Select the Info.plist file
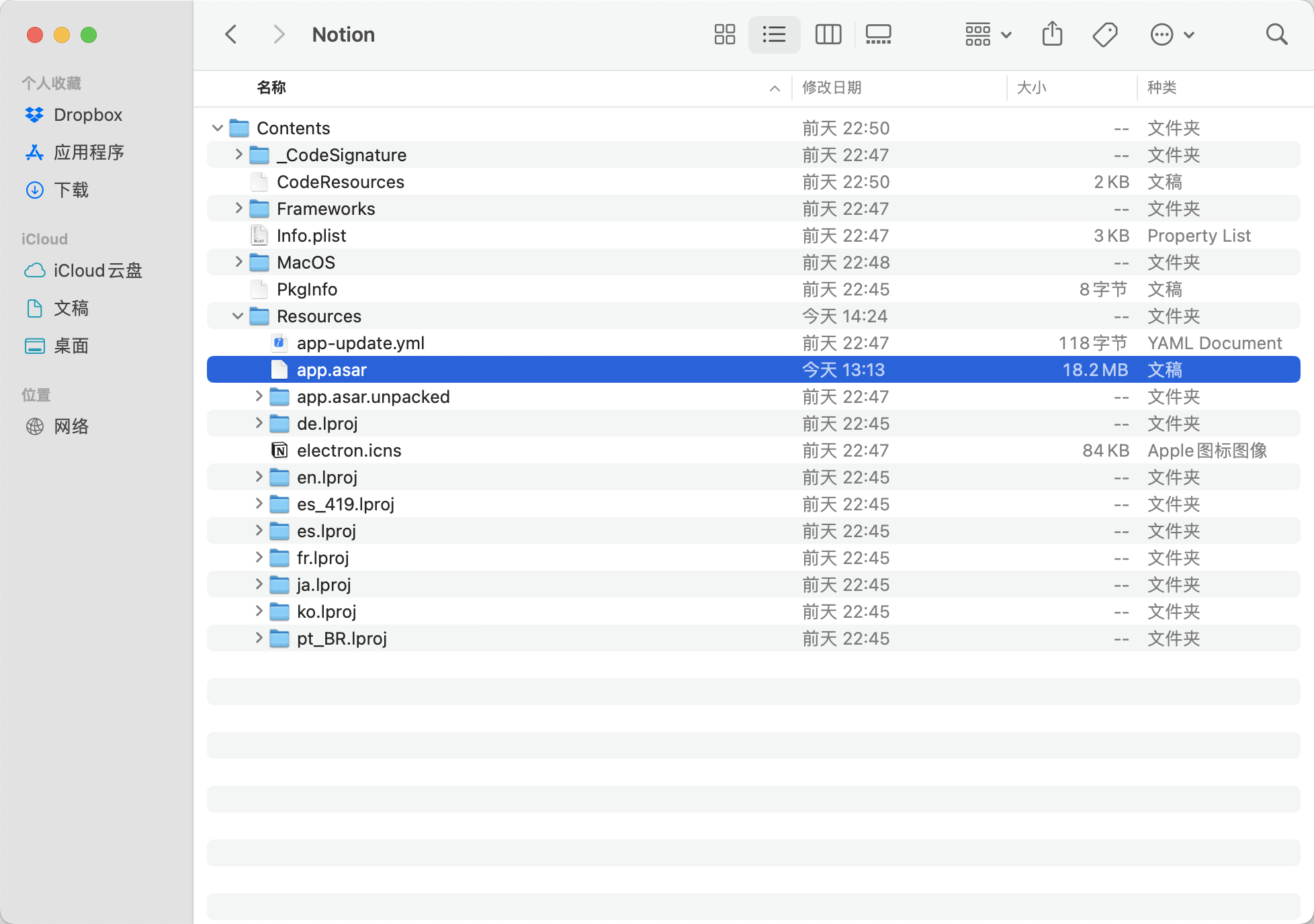Screen dimensions: 1314x924 pos(311,236)
